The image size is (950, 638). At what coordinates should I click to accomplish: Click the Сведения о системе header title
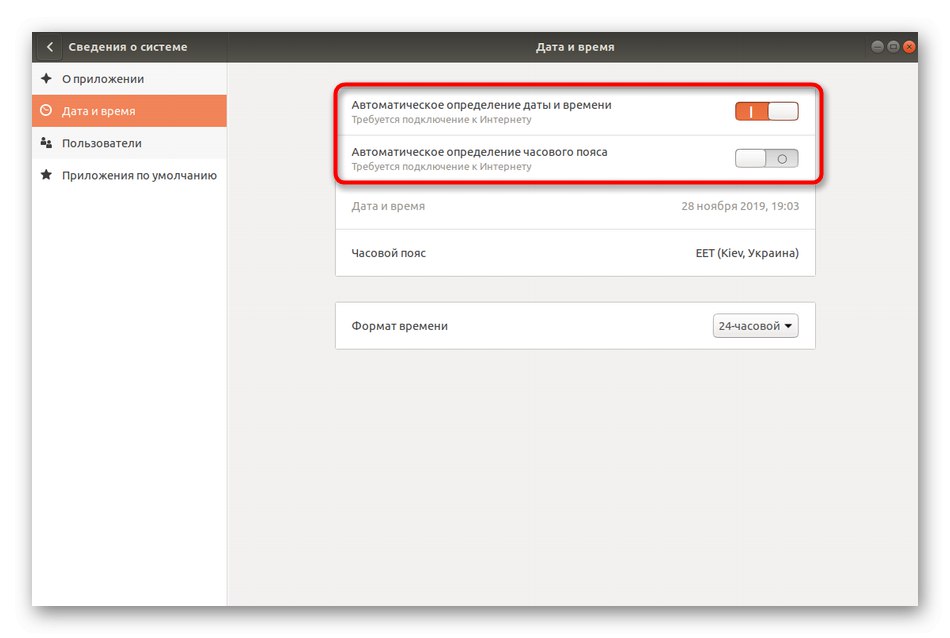tap(128, 47)
